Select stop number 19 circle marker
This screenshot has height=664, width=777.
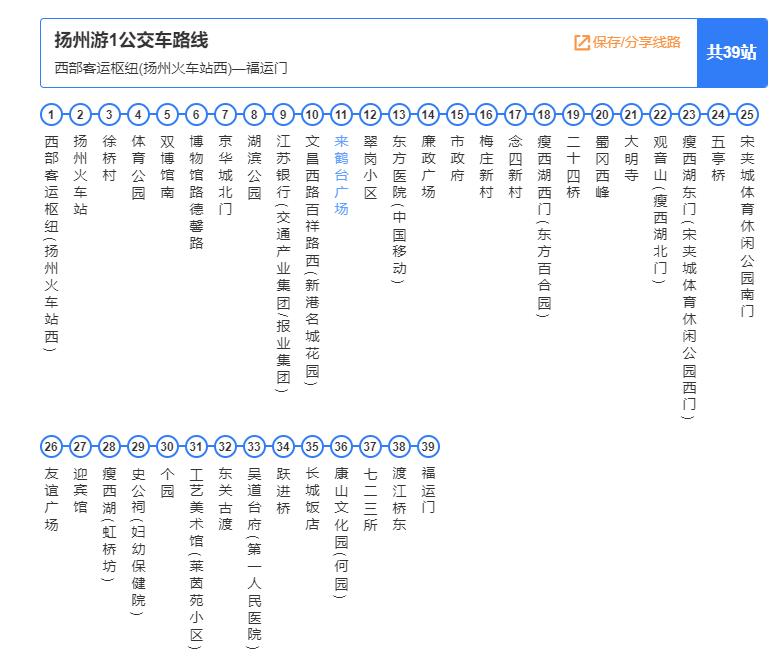click(x=573, y=115)
